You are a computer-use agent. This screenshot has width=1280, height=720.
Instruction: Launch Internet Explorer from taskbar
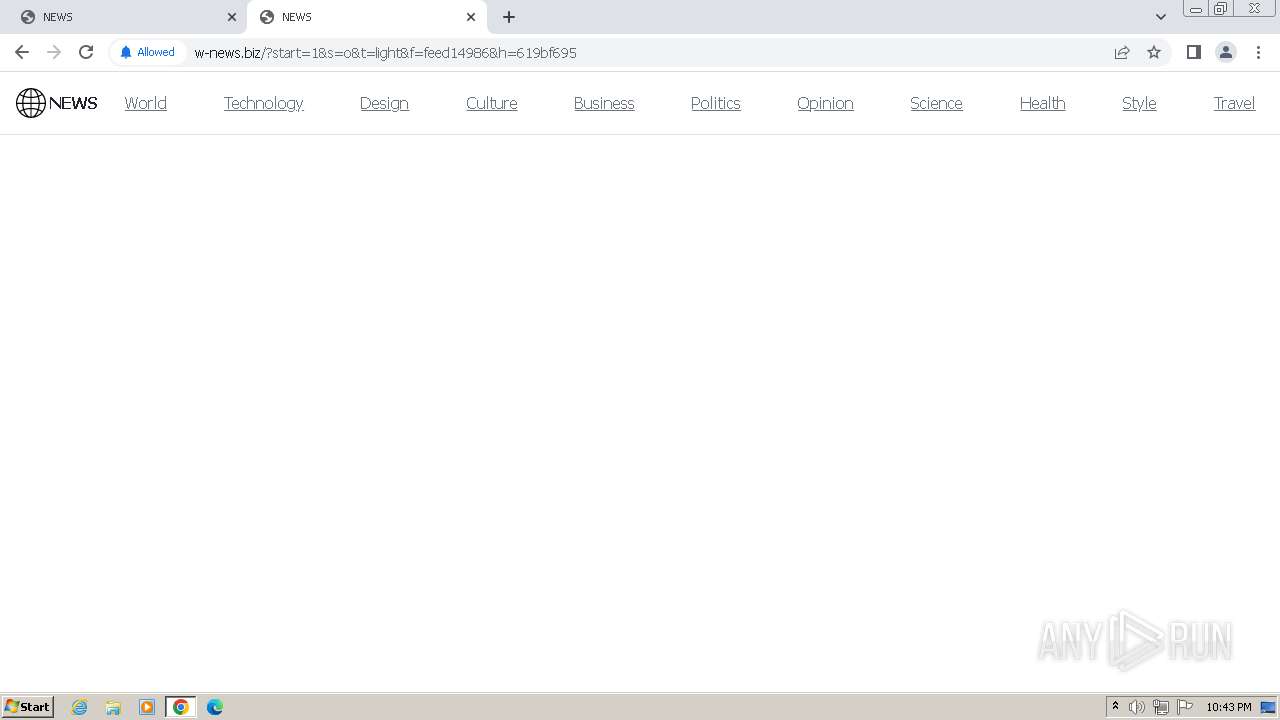tap(80, 707)
